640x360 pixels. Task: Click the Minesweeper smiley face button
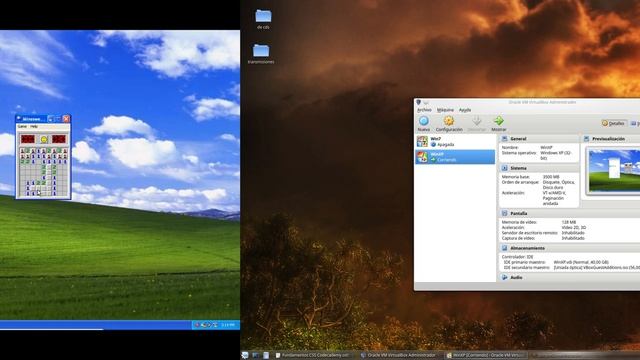click(44, 139)
